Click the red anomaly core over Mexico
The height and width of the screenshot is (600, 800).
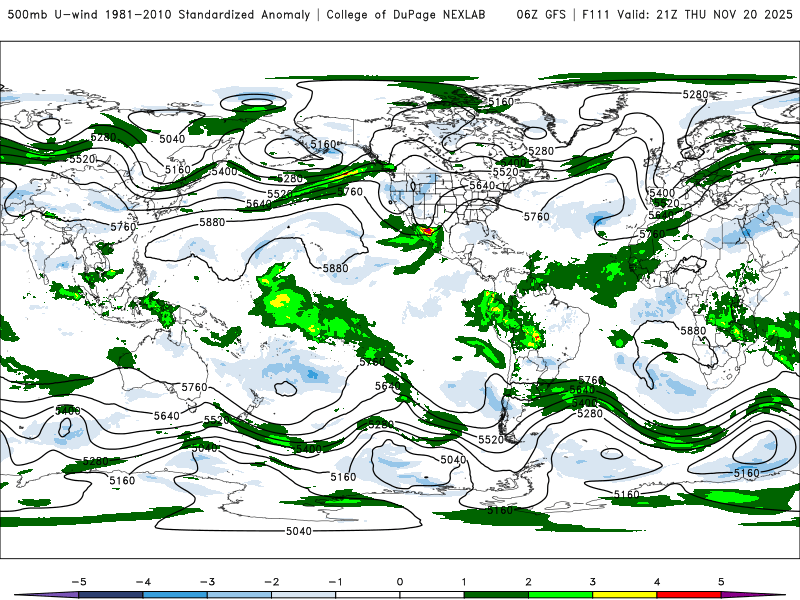pyautogui.click(x=427, y=231)
